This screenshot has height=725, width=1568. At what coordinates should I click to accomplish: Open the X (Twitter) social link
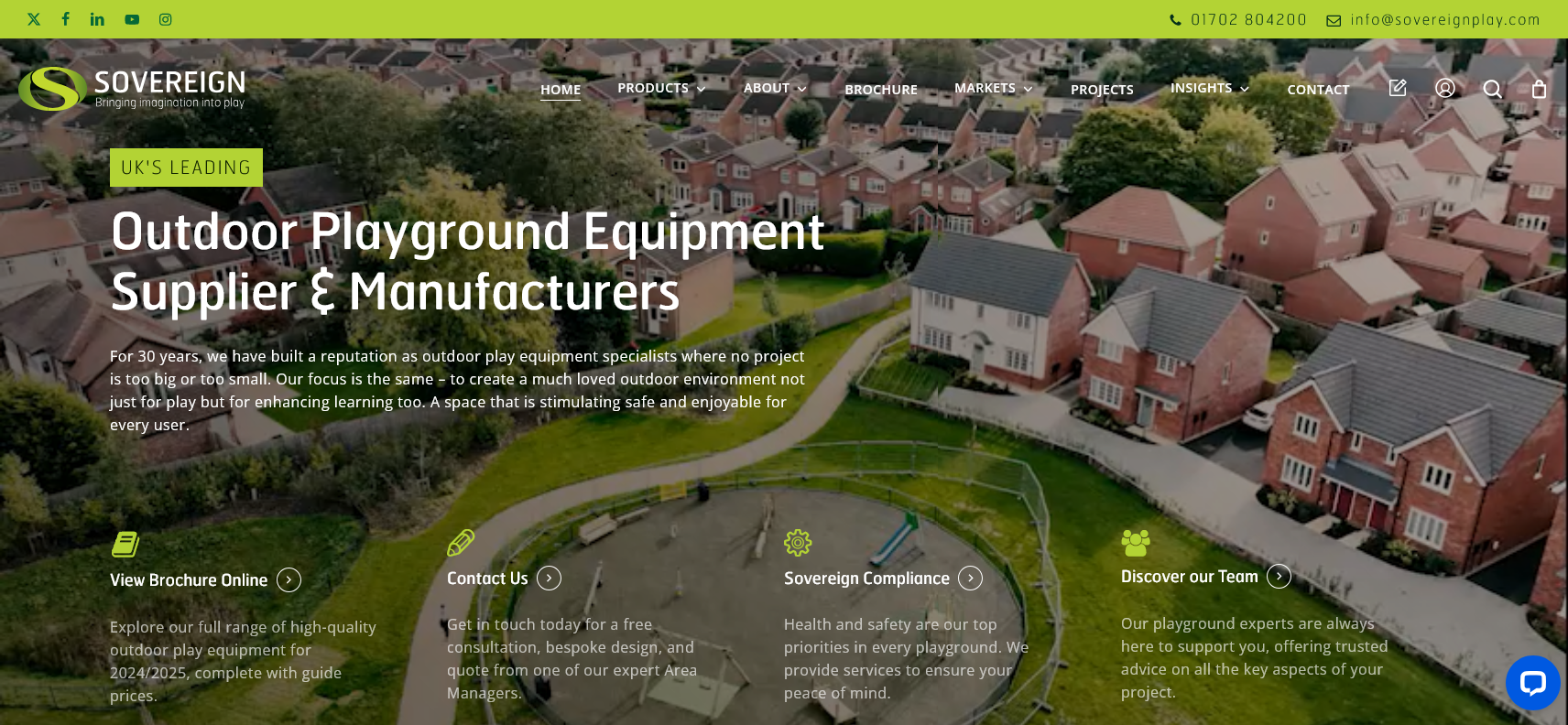tap(34, 19)
